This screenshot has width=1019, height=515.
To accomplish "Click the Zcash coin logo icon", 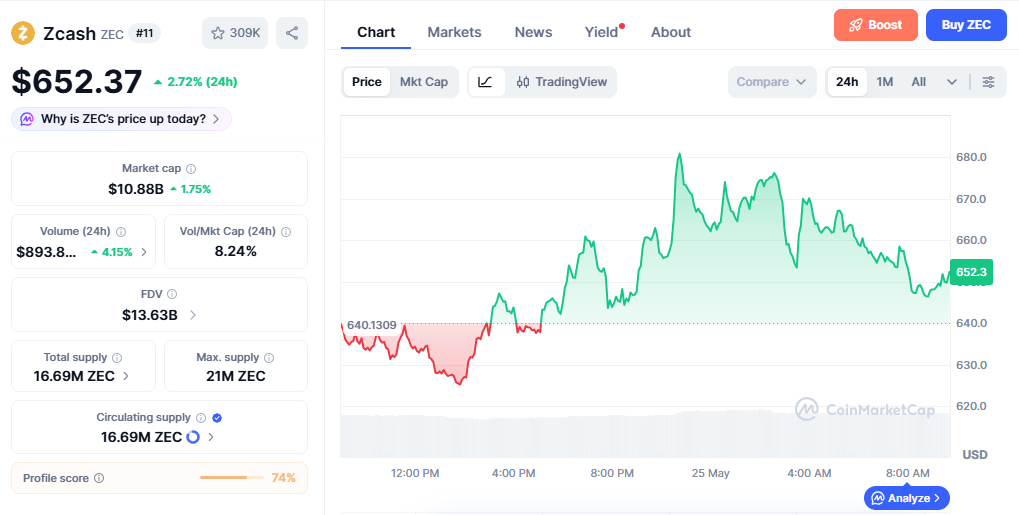I will (23, 33).
